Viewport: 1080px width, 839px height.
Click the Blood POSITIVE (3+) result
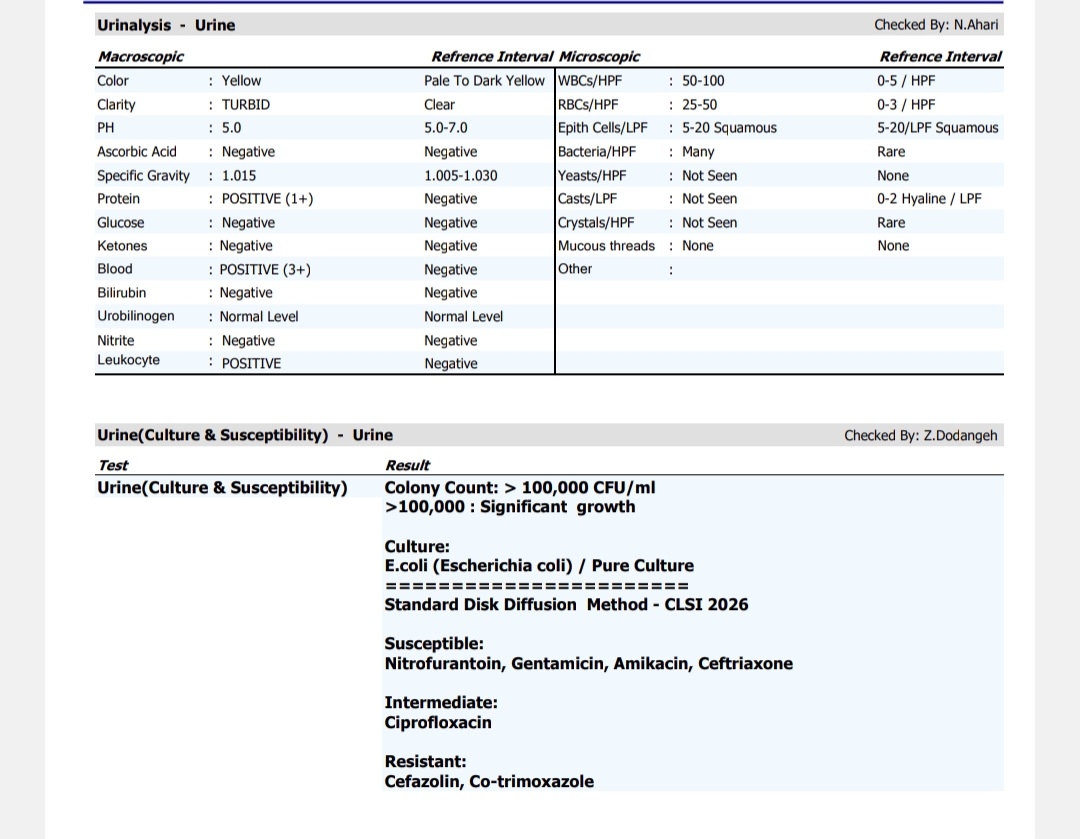click(x=265, y=270)
